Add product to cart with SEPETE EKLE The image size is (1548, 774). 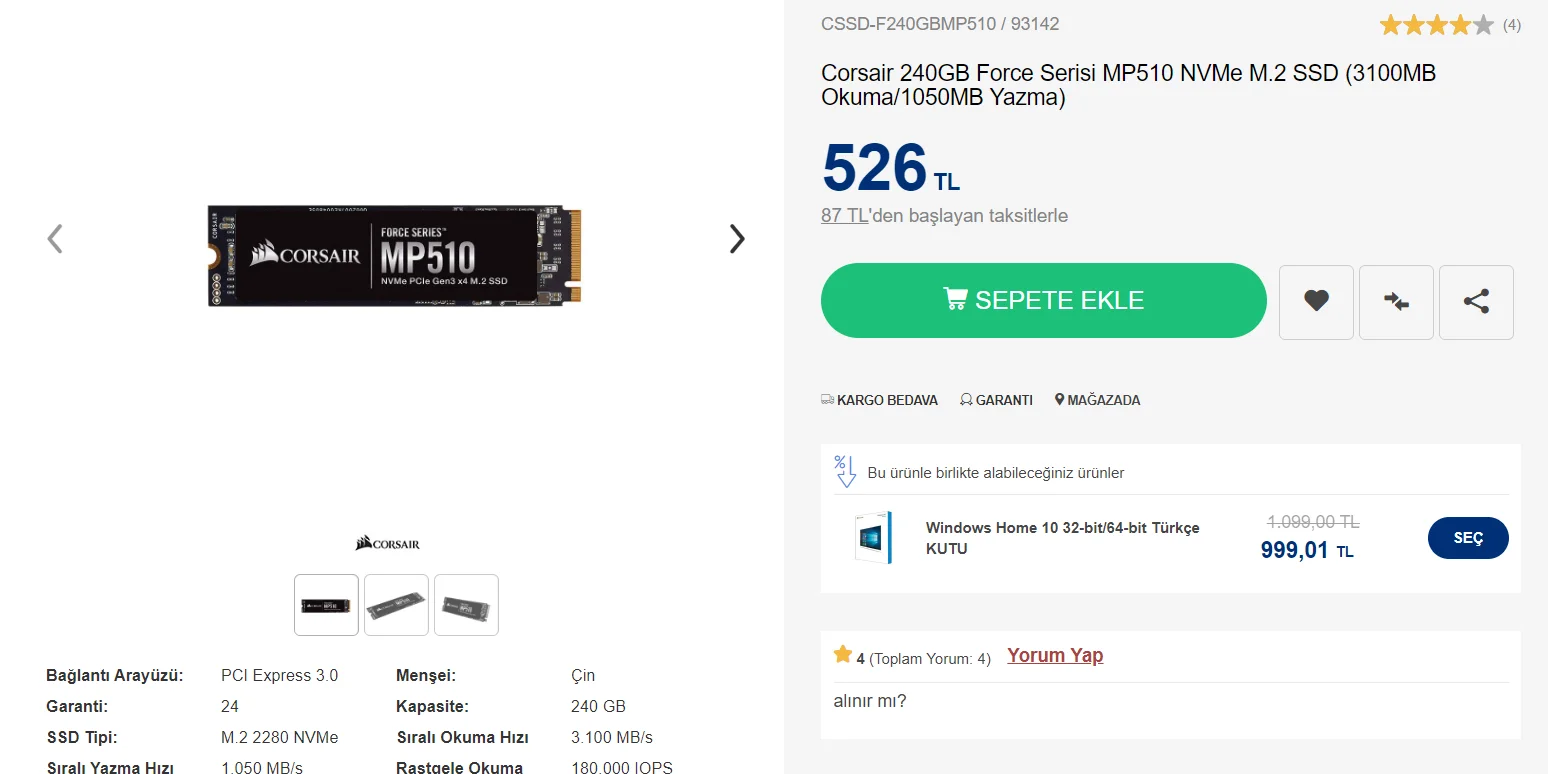click(x=1043, y=300)
